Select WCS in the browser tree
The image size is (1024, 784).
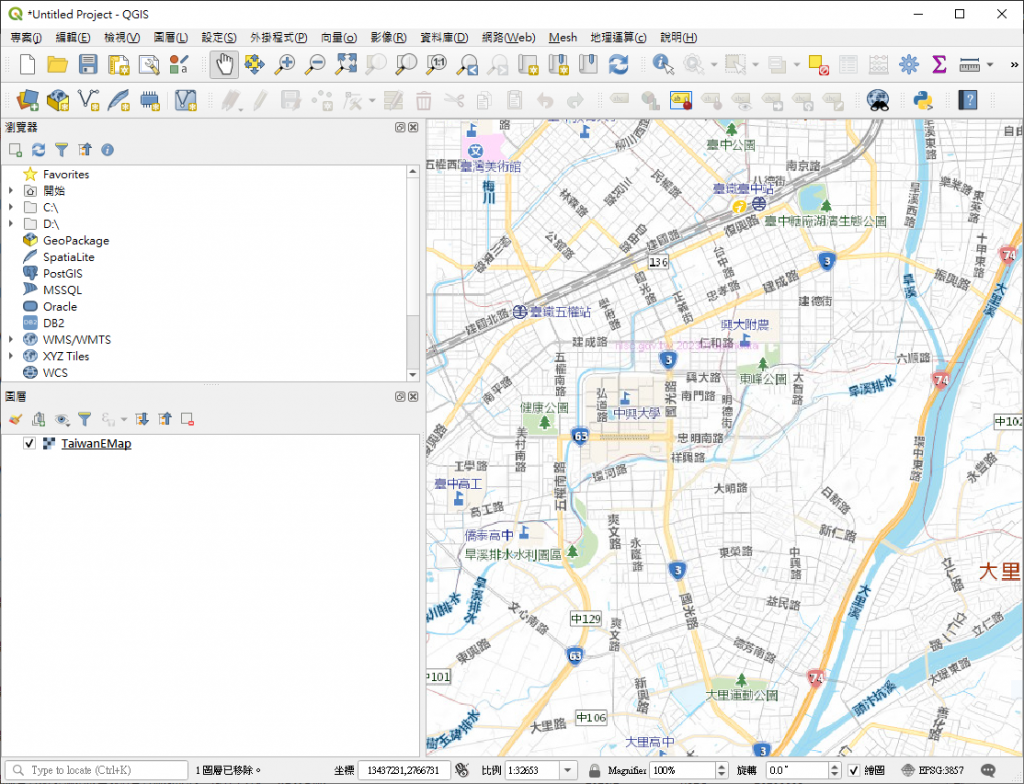click(55, 372)
